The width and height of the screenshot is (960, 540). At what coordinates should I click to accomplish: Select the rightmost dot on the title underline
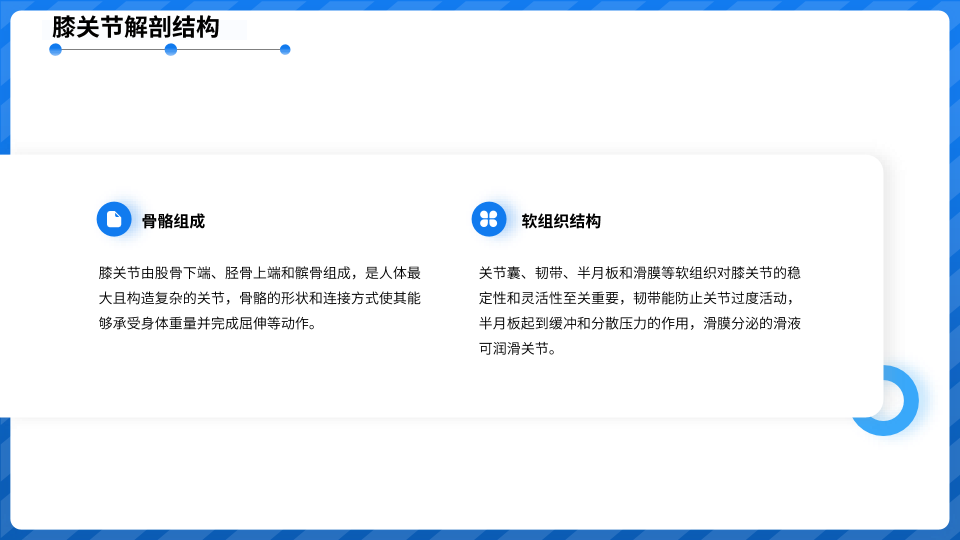tap(285, 49)
